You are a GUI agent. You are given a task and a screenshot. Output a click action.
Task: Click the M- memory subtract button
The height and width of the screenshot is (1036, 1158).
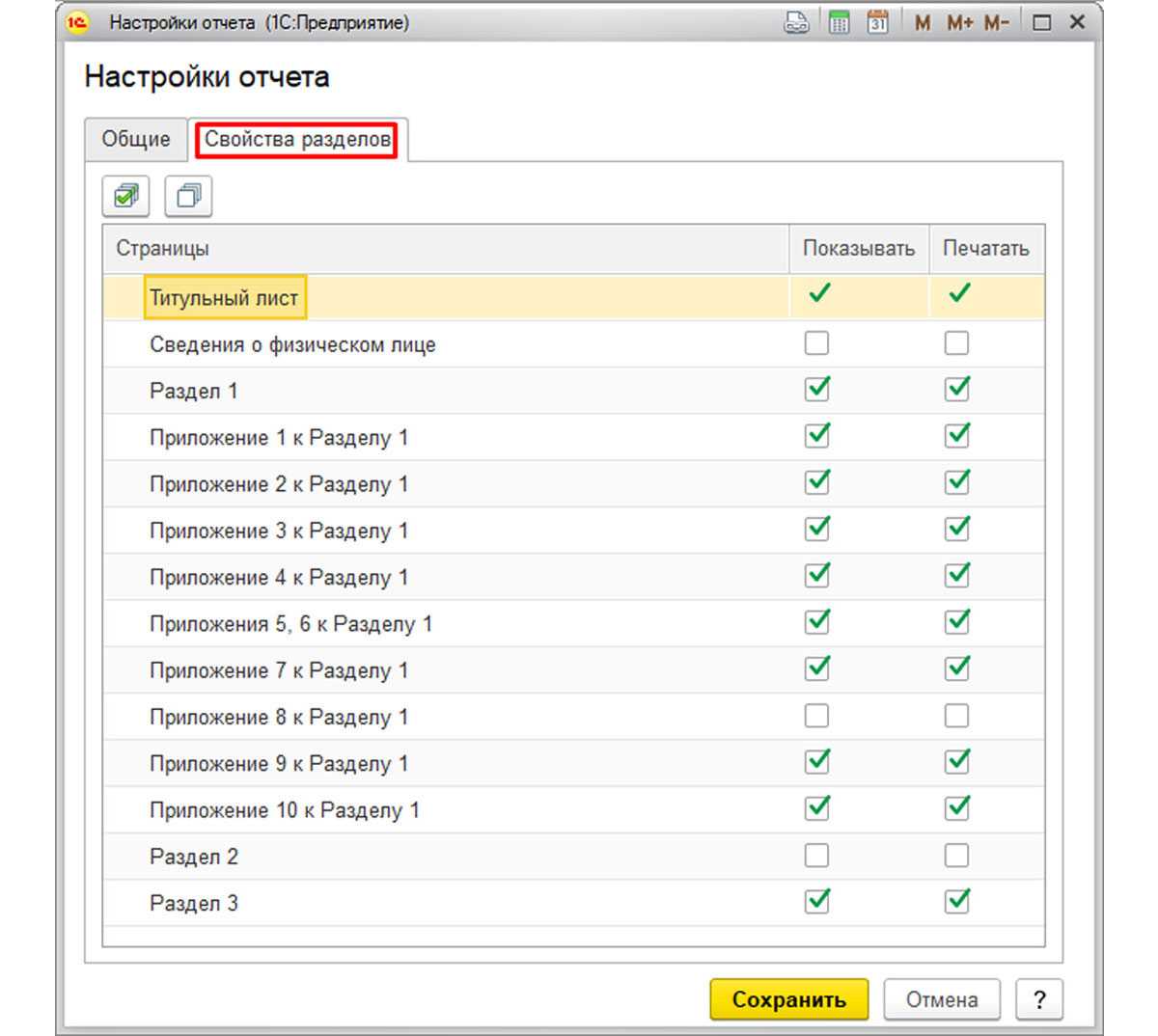pos(997,23)
